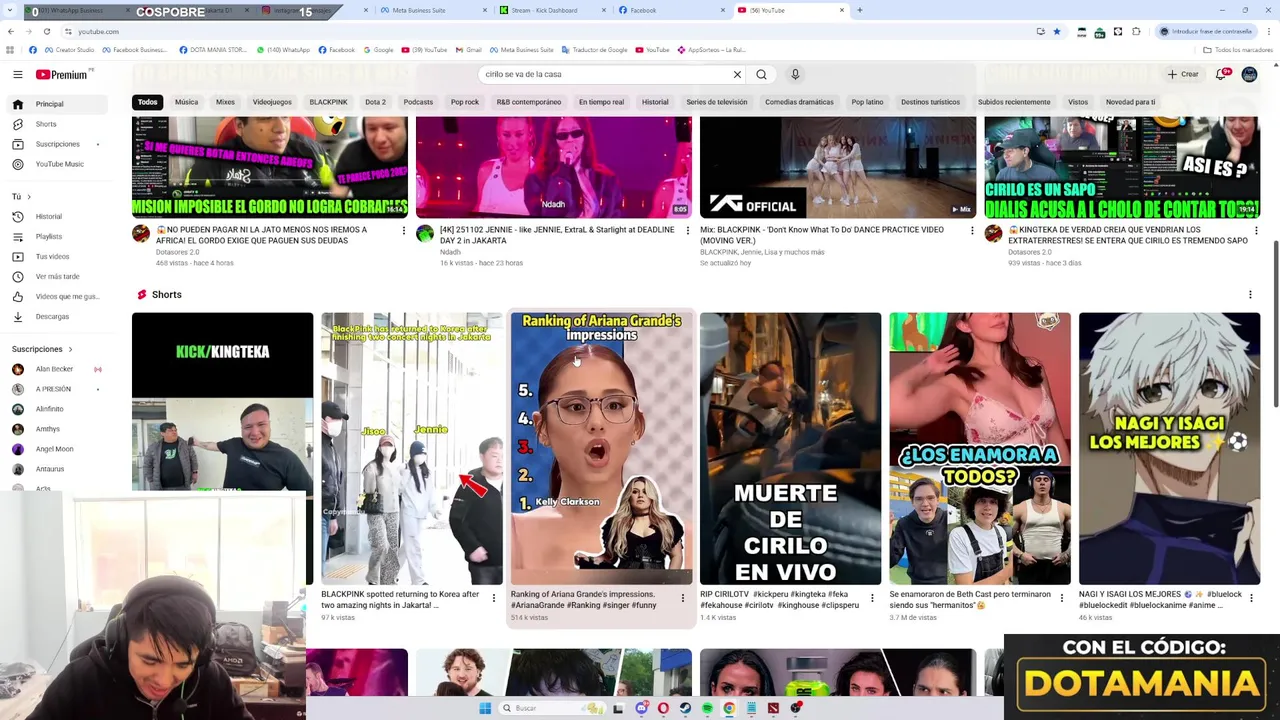Screen dimensions: 1280x720
Task: Open Traductor de Google bookmark
Action: (596, 50)
